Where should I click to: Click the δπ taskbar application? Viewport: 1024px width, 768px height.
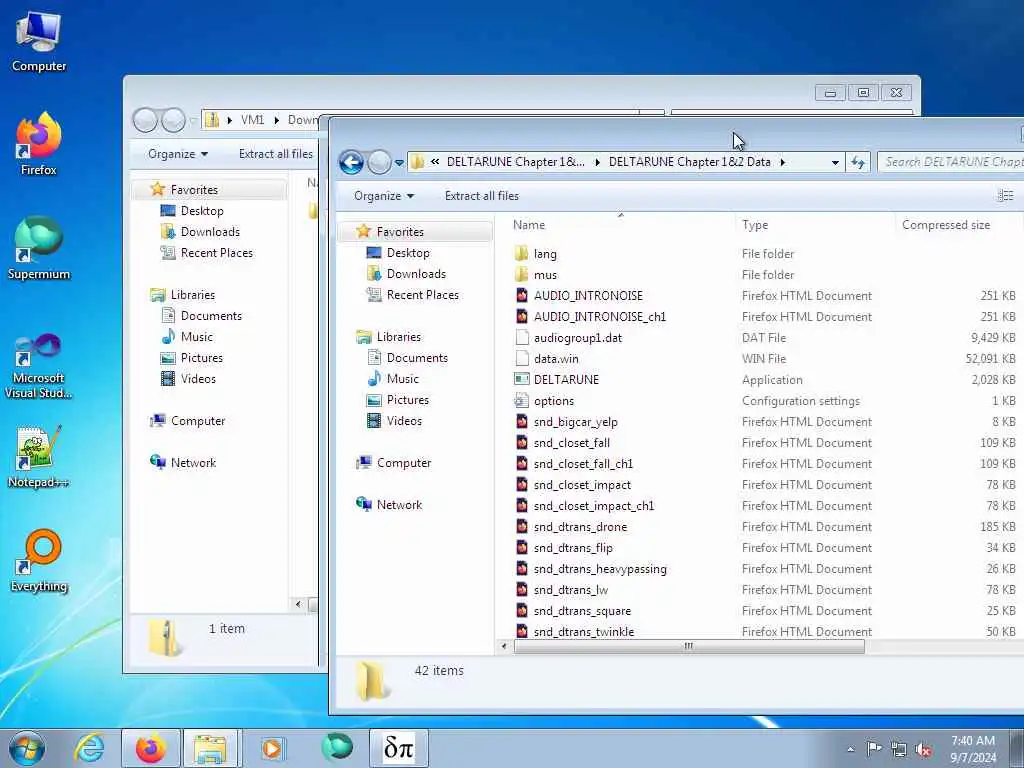[x=399, y=748]
